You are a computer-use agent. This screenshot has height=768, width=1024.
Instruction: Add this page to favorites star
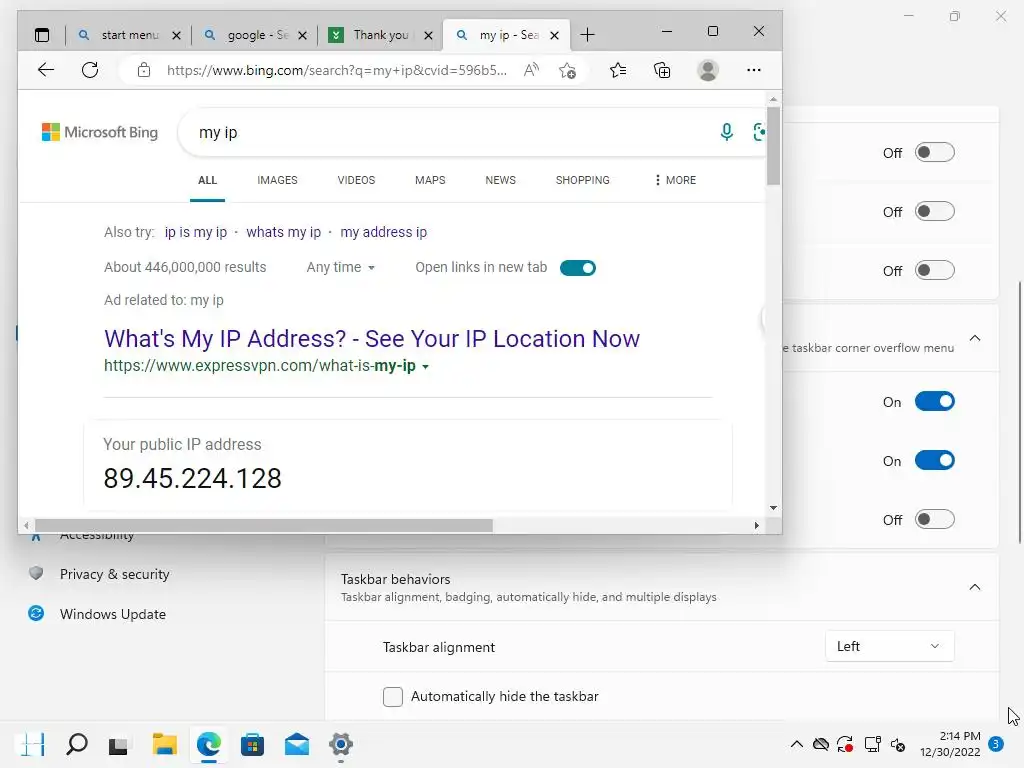click(568, 70)
